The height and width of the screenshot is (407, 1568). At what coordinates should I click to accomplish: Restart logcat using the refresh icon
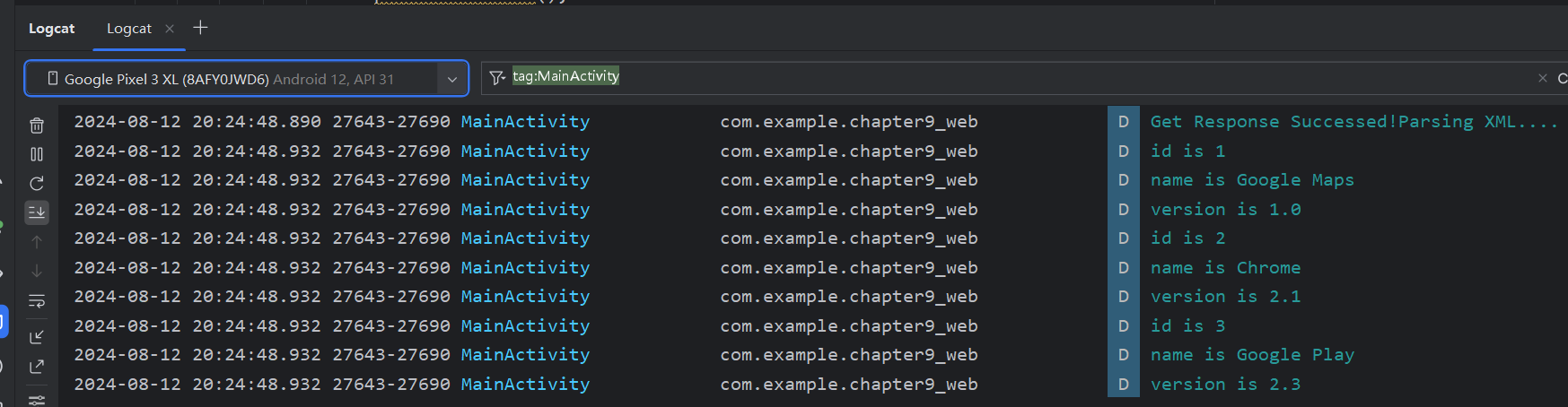(37, 184)
